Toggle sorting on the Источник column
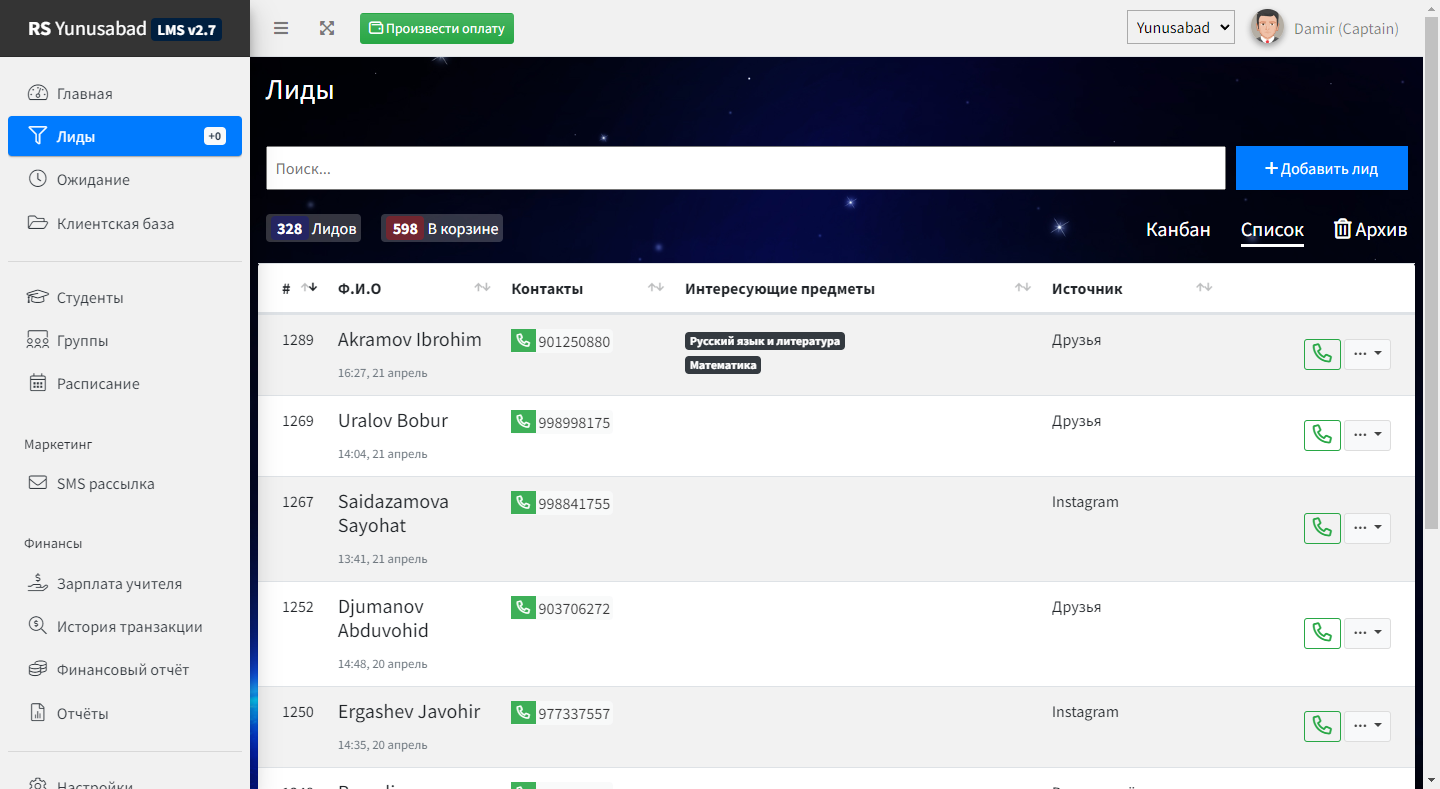Viewport: 1440px width, 789px height. [1204, 288]
